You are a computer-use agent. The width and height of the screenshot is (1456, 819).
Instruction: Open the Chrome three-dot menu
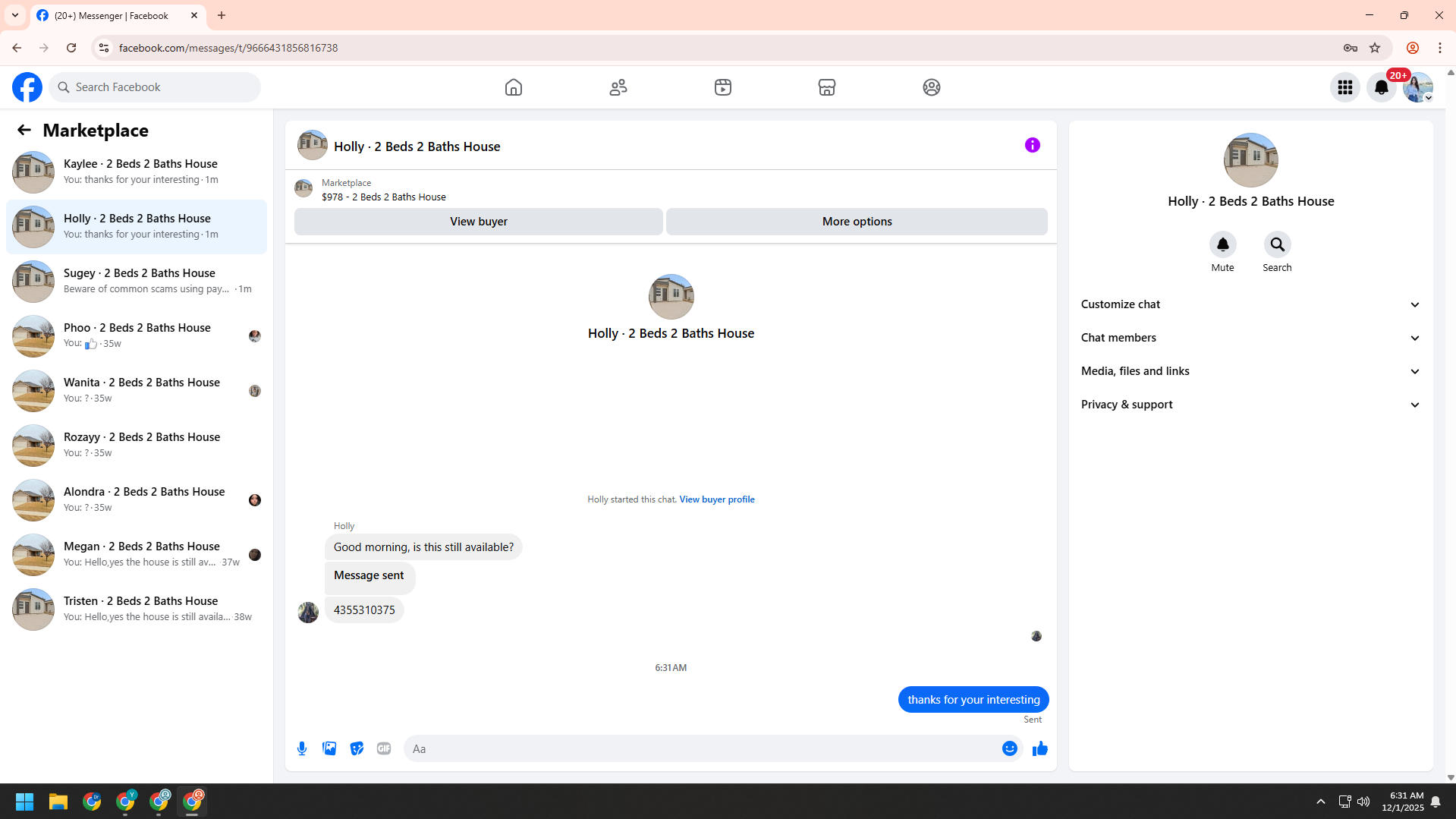point(1440,48)
